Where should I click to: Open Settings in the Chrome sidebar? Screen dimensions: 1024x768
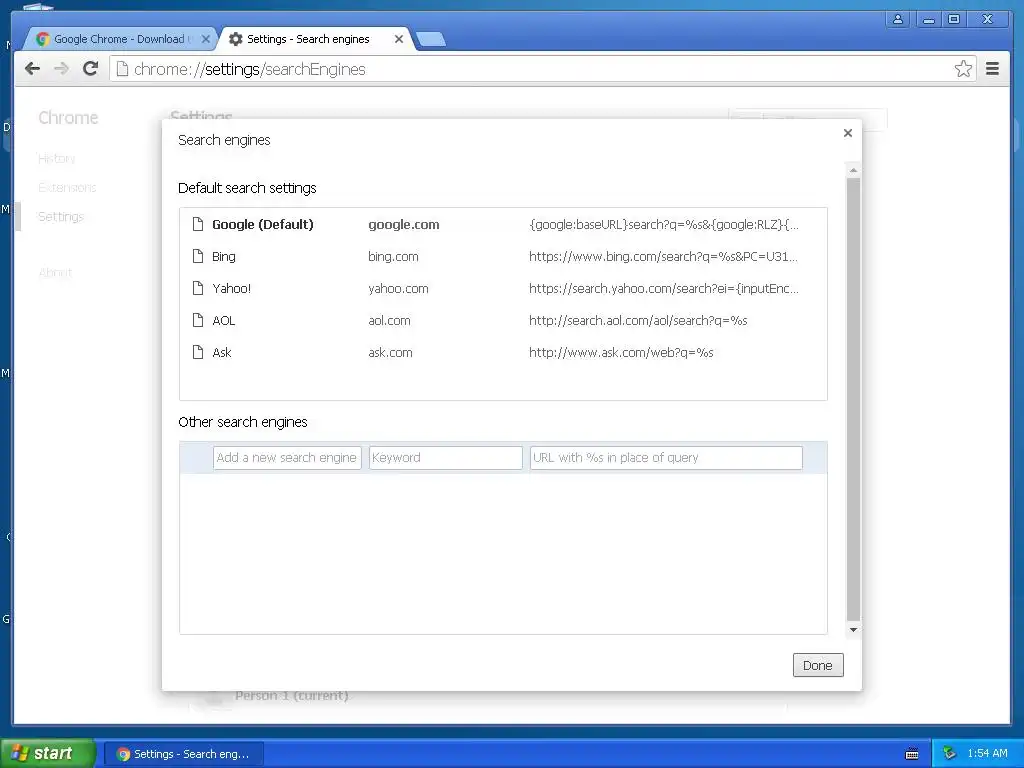coord(61,216)
